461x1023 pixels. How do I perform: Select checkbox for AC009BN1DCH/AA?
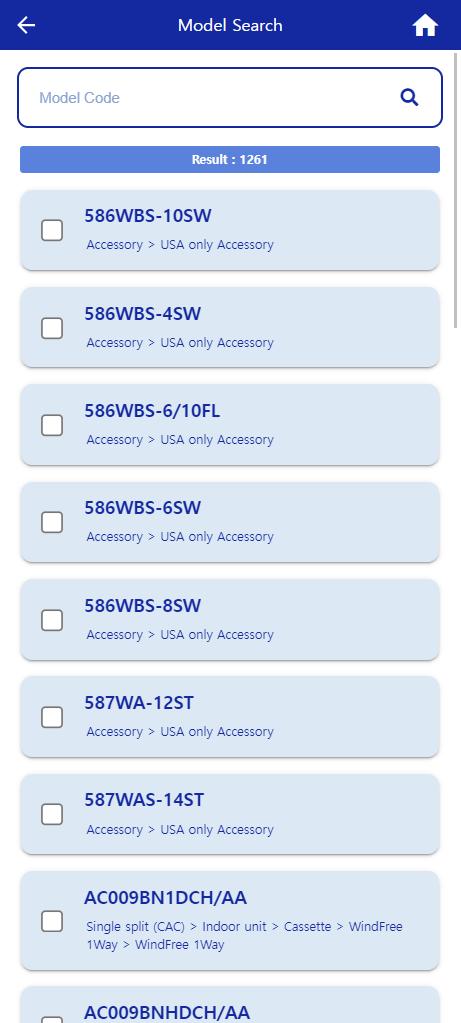click(x=52, y=921)
